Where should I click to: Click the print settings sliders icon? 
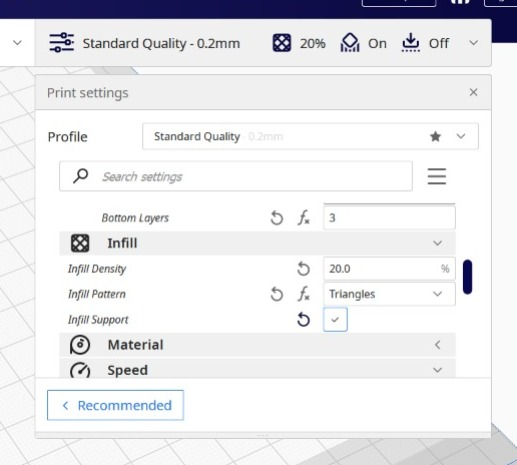[61, 43]
